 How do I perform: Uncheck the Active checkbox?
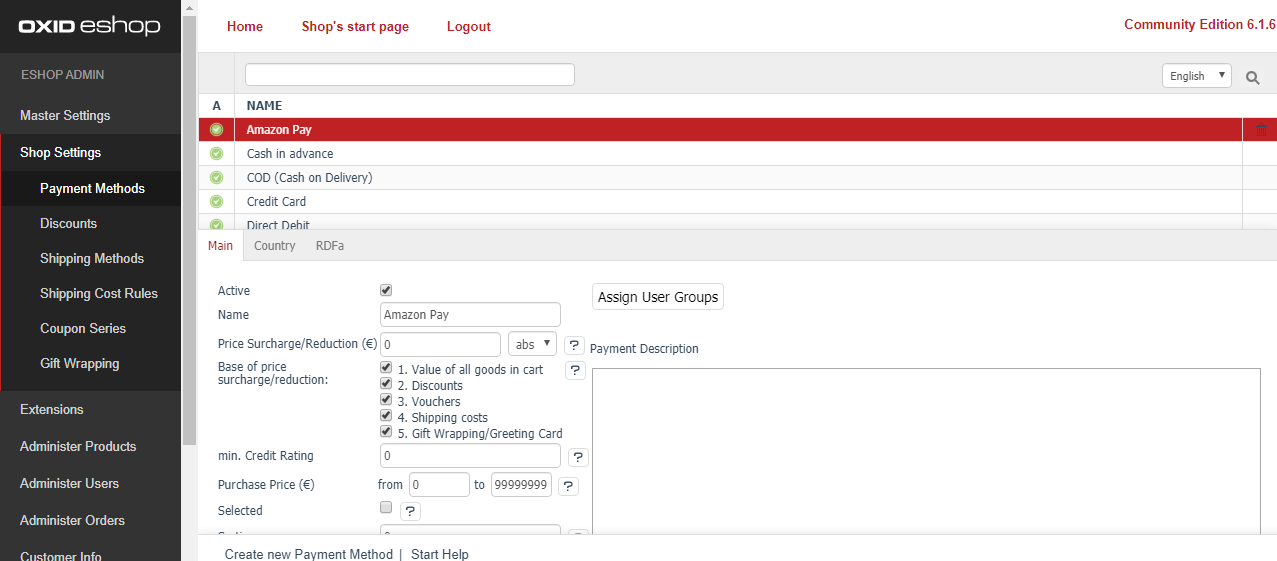pos(386,290)
